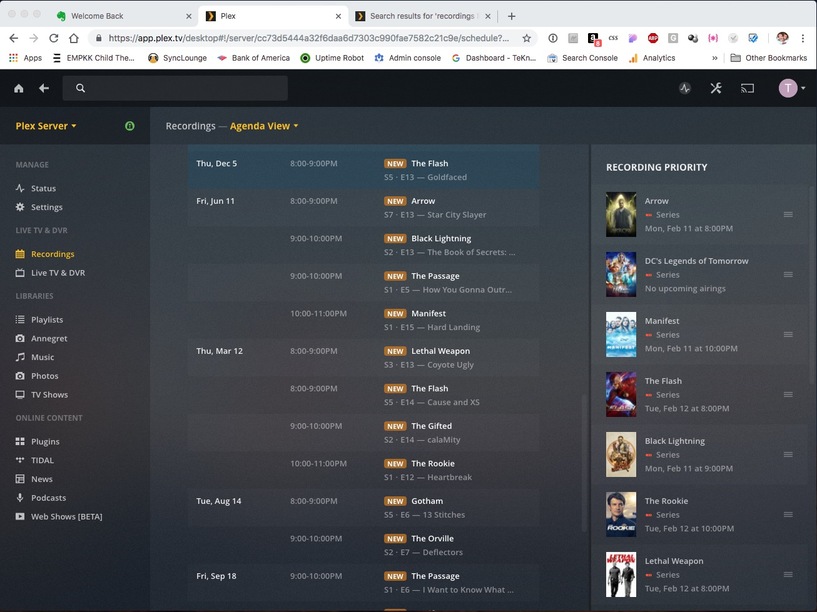Click reorder handle for Black Lightning priority
Screen dimensions: 817x612
coord(788,454)
